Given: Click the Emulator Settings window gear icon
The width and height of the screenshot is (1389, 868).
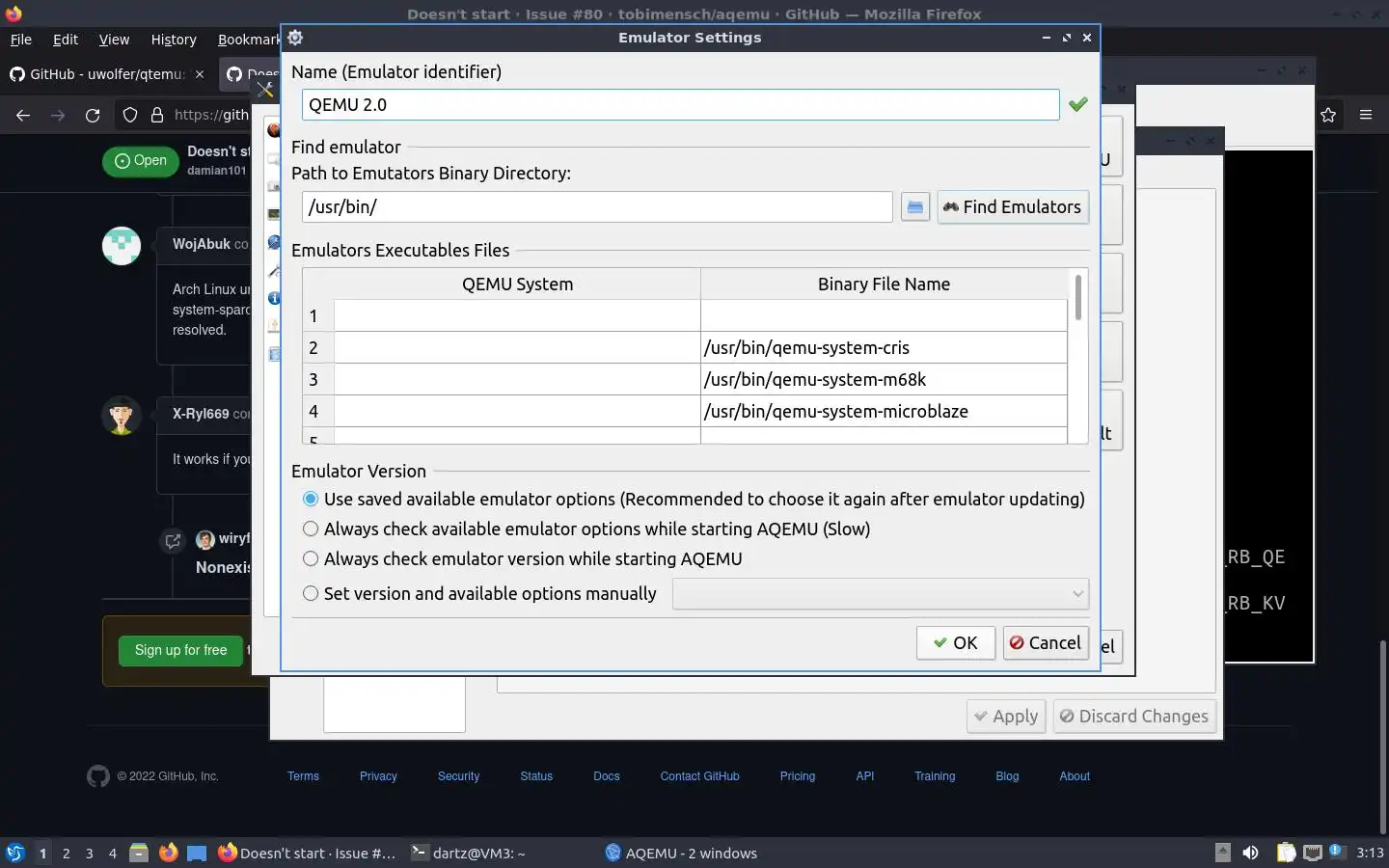Looking at the screenshot, I should click(295, 38).
